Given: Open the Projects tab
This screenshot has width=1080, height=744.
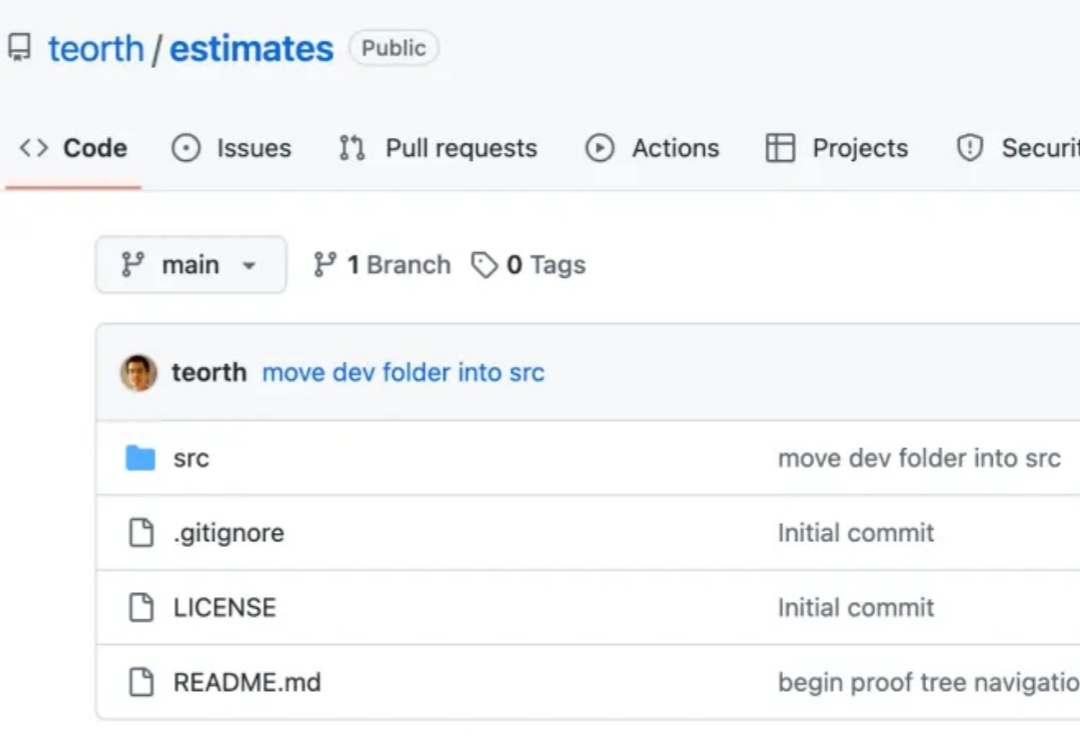Looking at the screenshot, I should 837,148.
